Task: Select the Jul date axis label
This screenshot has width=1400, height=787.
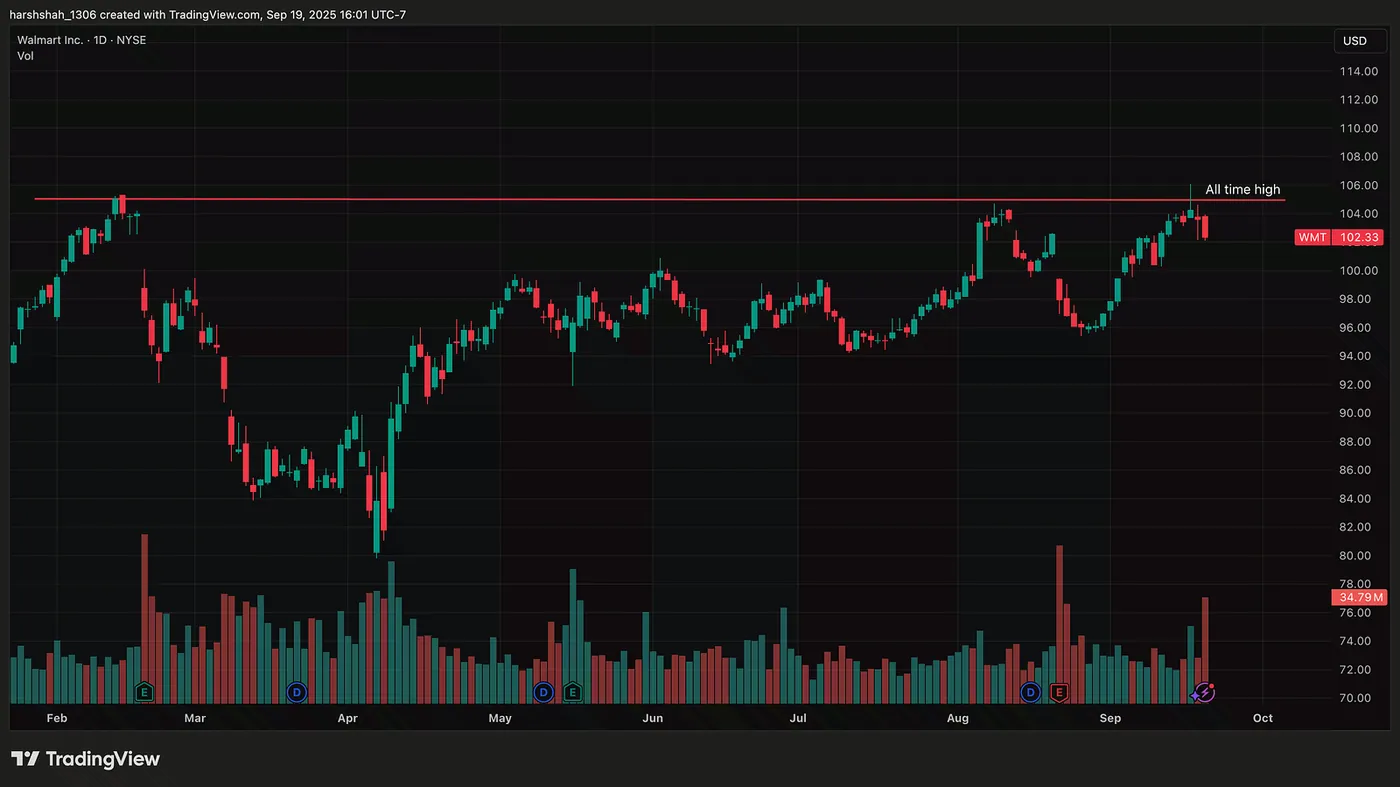Action: point(799,718)
